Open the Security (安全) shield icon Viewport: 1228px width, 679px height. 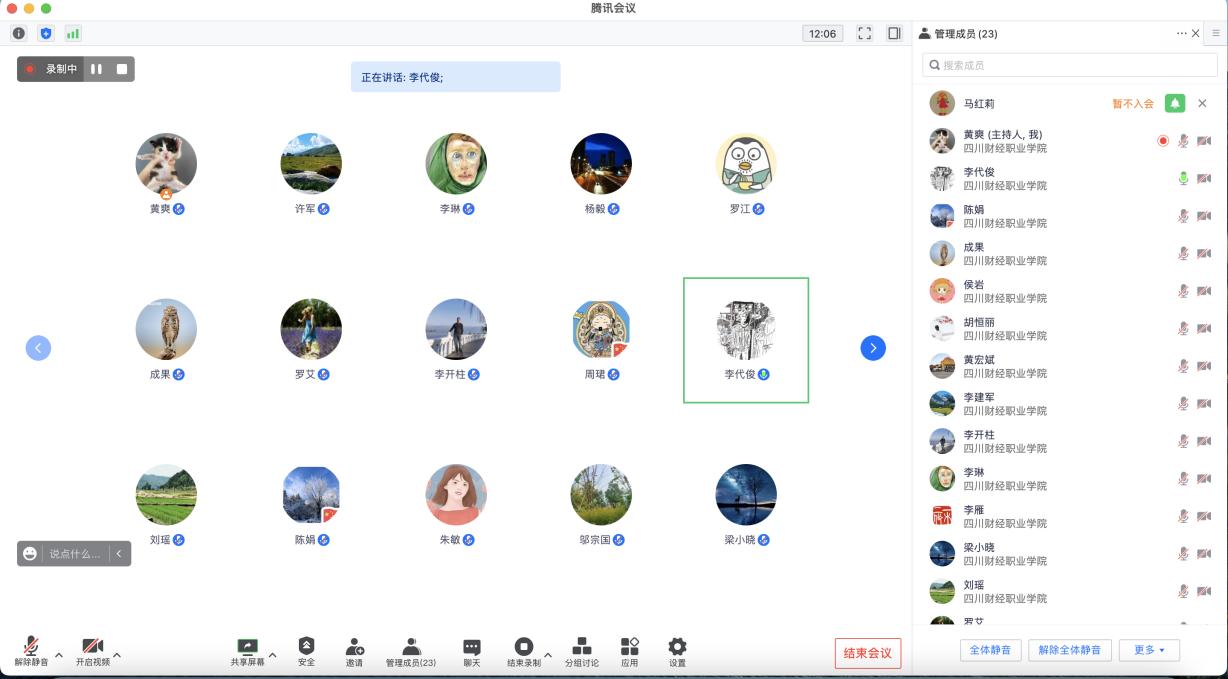tap(306, 647)
